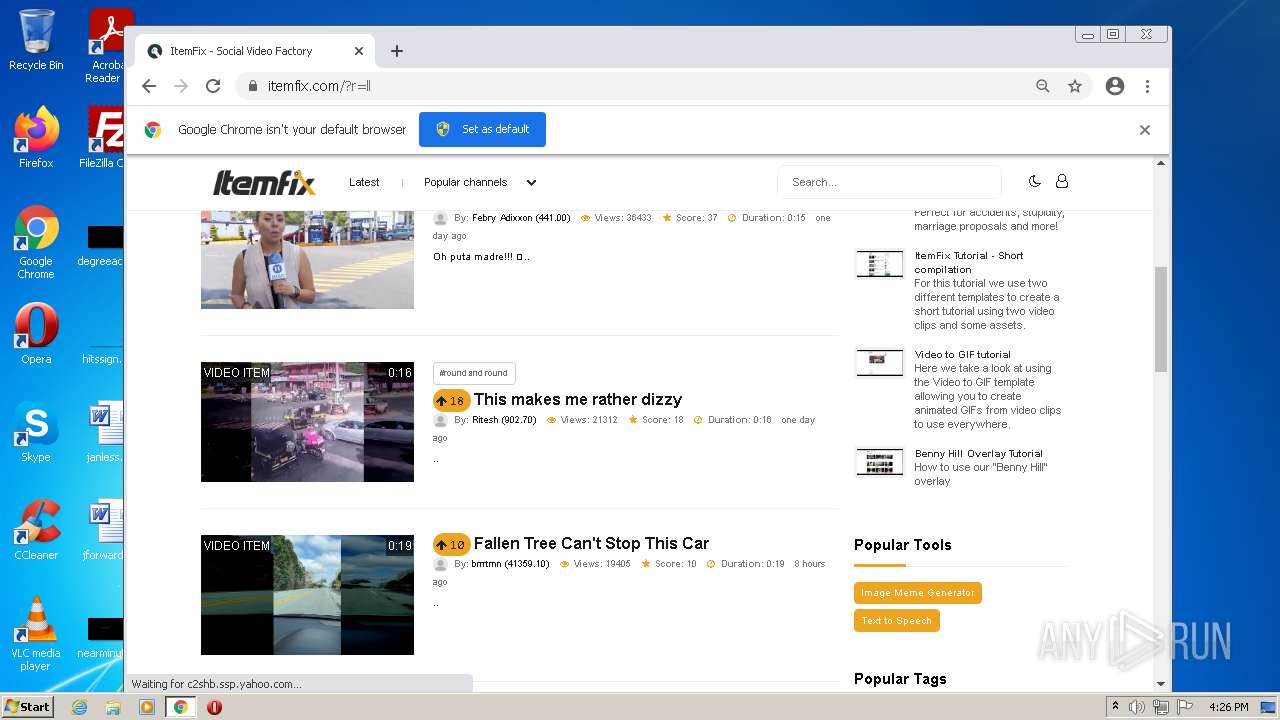Screen dimensions: 1280x720
Task: Click the page vertical scrollbar thumb
Action: click(1161, 320)
